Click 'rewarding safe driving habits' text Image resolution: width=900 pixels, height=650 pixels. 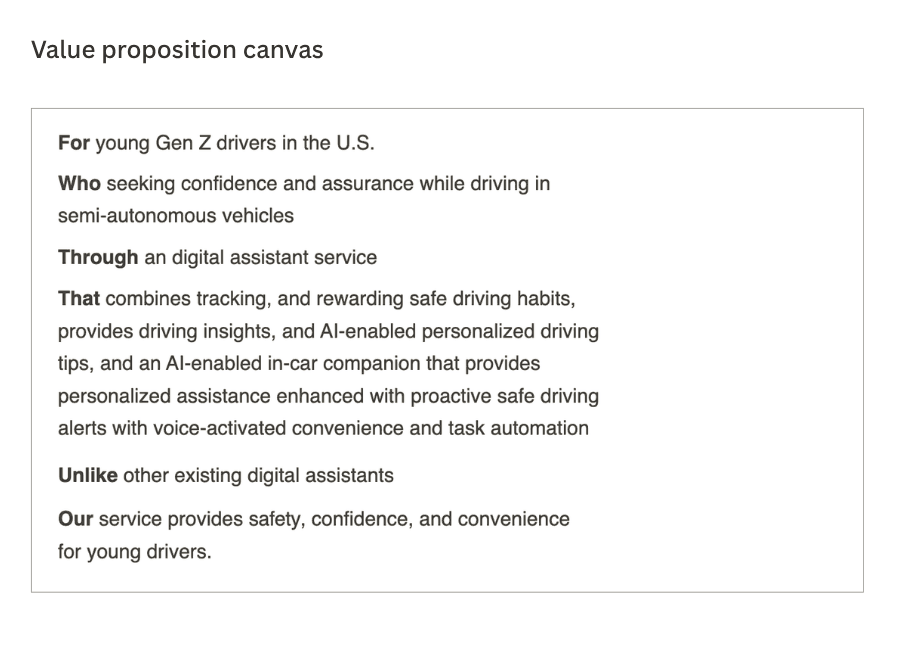[x=444, y=299]
